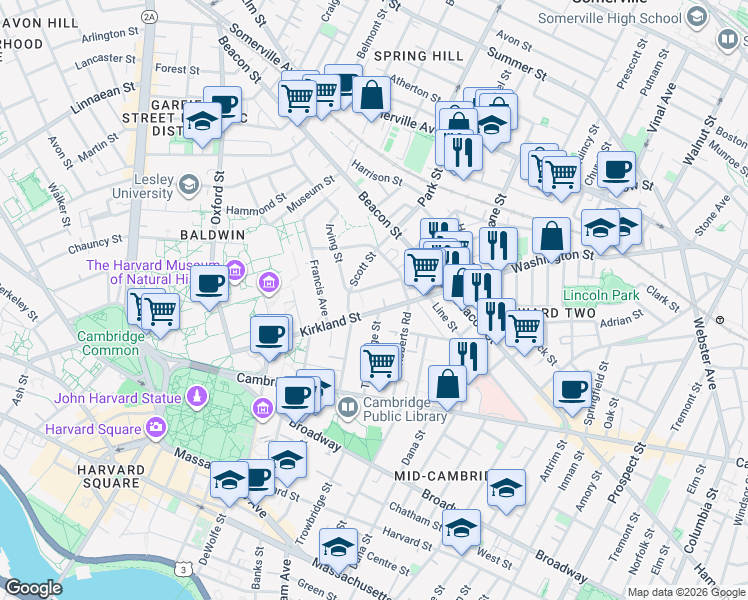Select shopping bag marker on Washington St

point(551,237)
